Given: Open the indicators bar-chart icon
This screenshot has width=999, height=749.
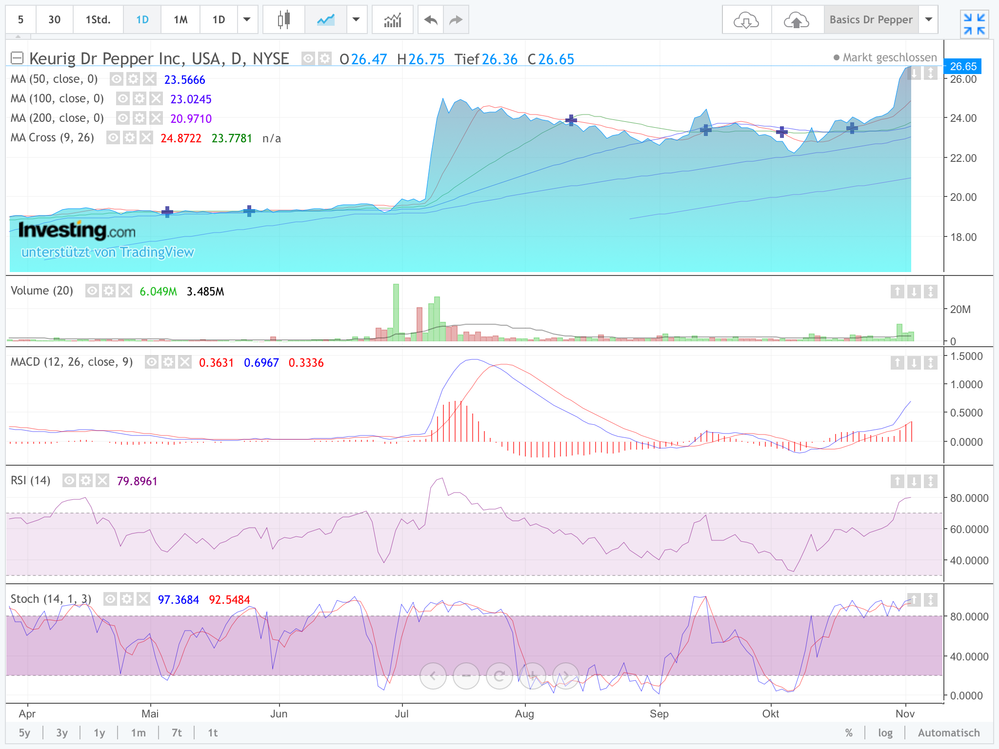Looking at the screenshot, I should click(x=392, y=20).
